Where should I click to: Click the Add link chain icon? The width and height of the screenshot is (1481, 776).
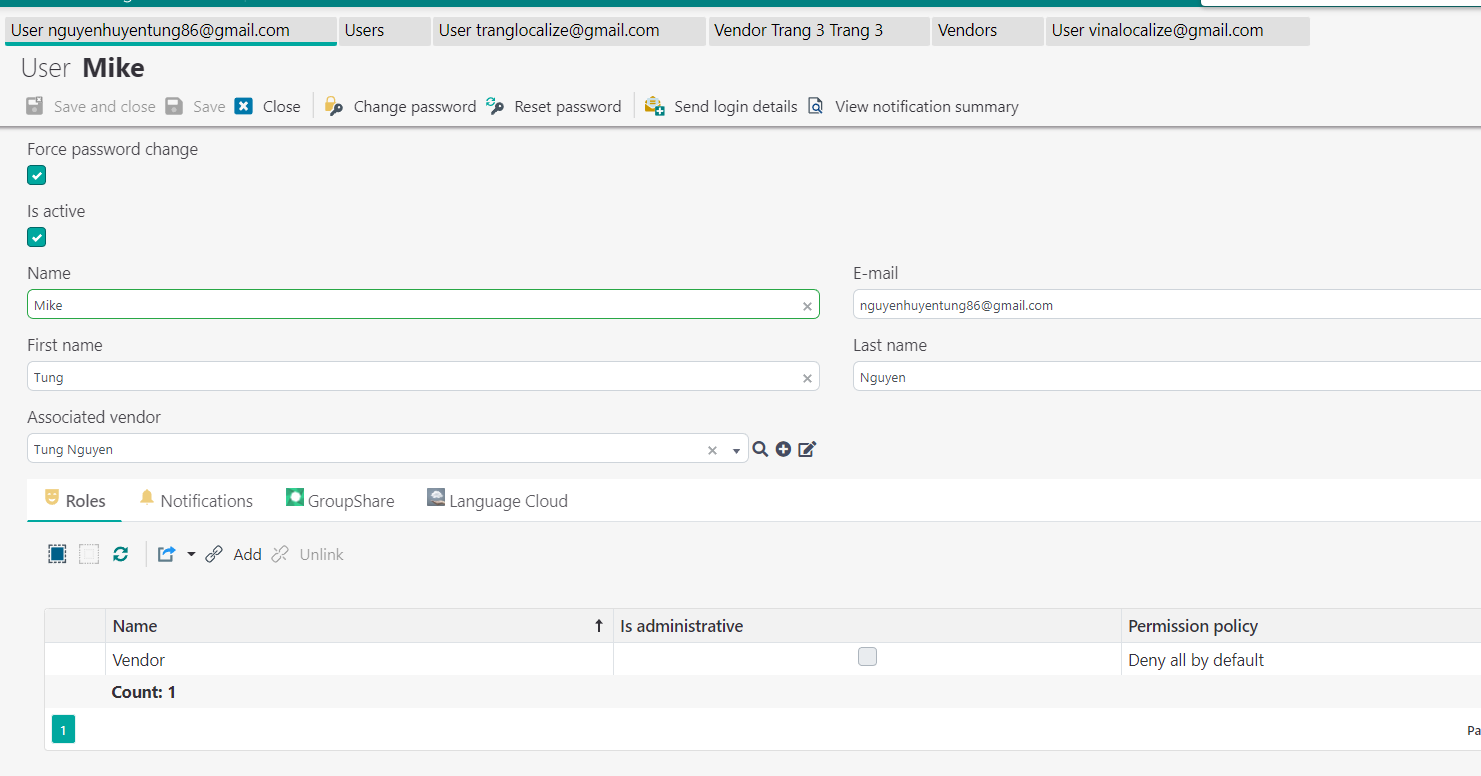tap(214, 554)
